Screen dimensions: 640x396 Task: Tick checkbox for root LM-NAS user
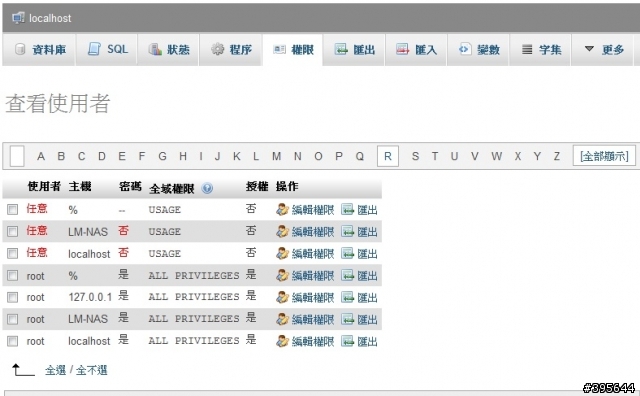pos(13,319)
